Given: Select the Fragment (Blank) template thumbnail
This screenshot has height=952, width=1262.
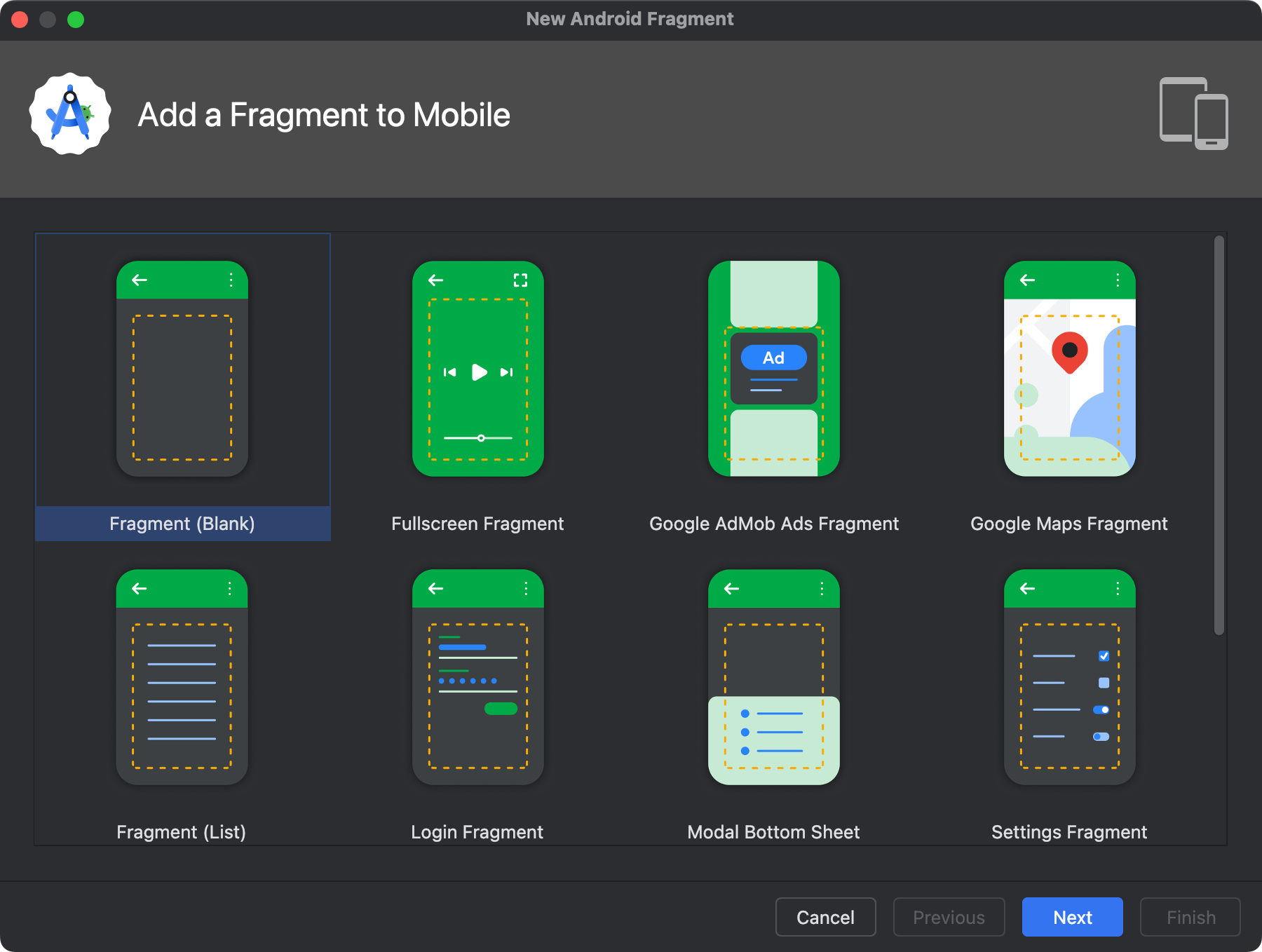Looking at the screenshot, I should pos(182,369).
